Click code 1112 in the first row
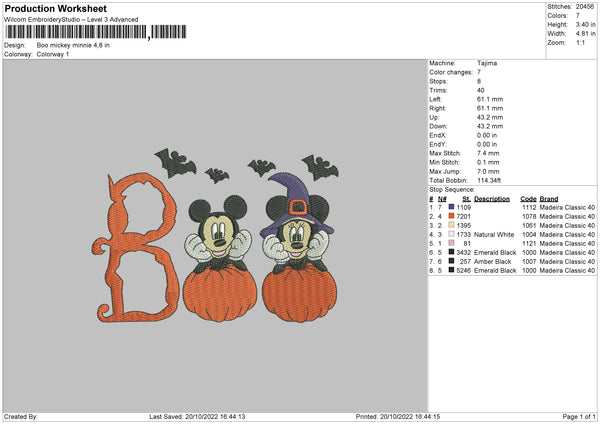The height and width of the screenshot is (424, 600). click(529, 207)
